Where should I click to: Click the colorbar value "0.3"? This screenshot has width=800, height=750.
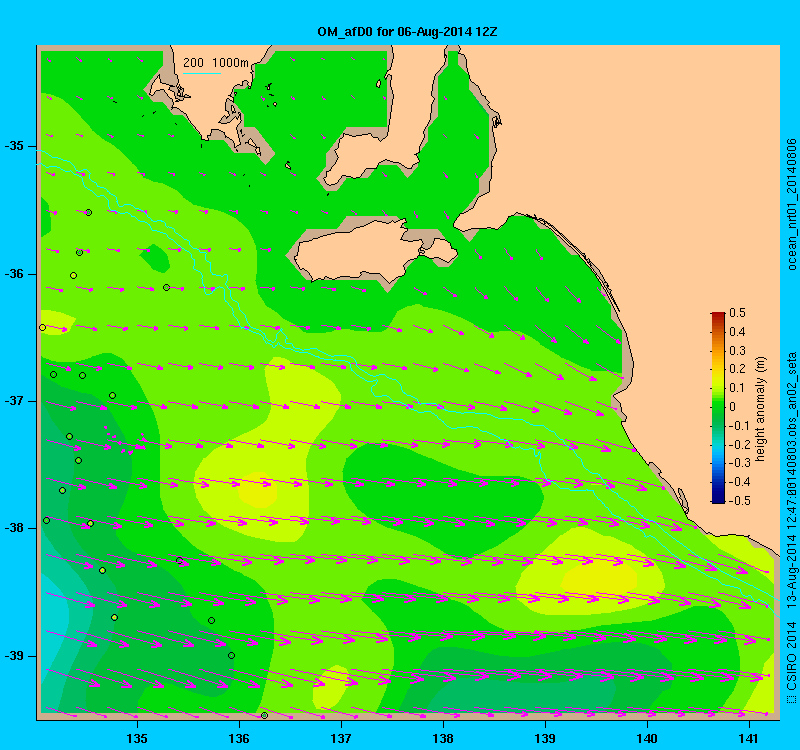point(737,351)
